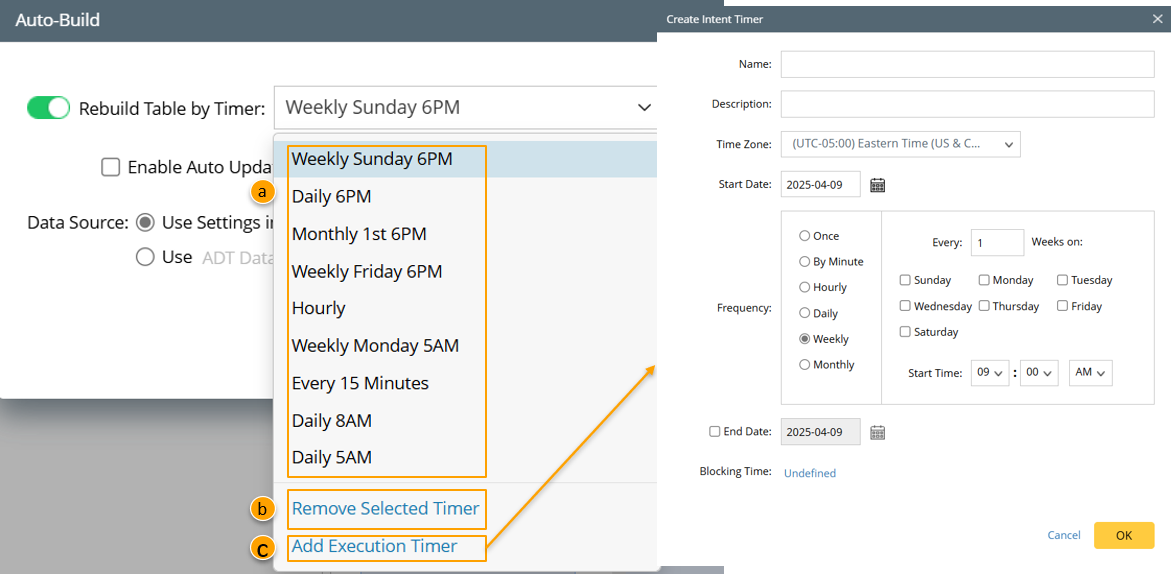Collapse the Rebuild Table timer dropdown

[x=643, y=108]
